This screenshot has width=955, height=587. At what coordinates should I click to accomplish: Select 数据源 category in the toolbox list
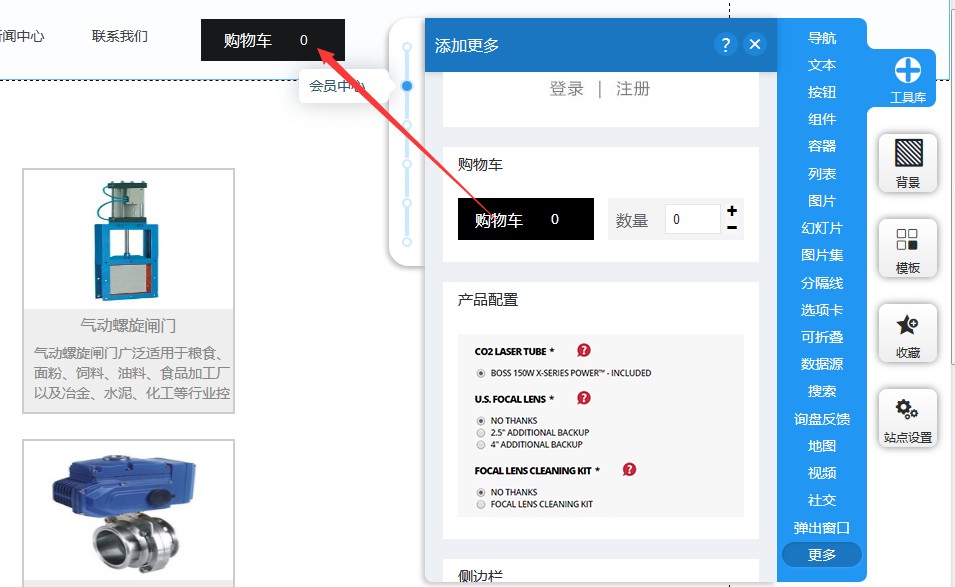pos(822,364)
